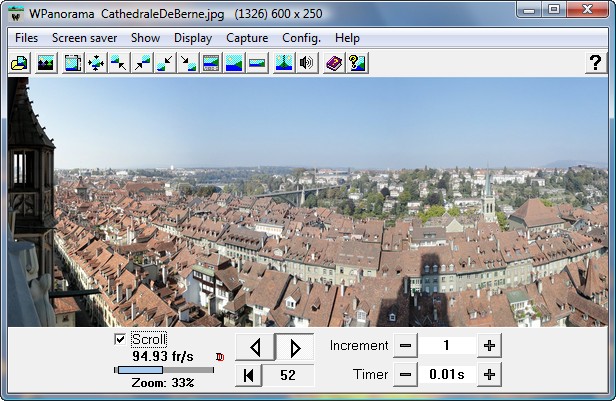Minimize the WPanorama window
616x401 pixels.
coord(529,9)
